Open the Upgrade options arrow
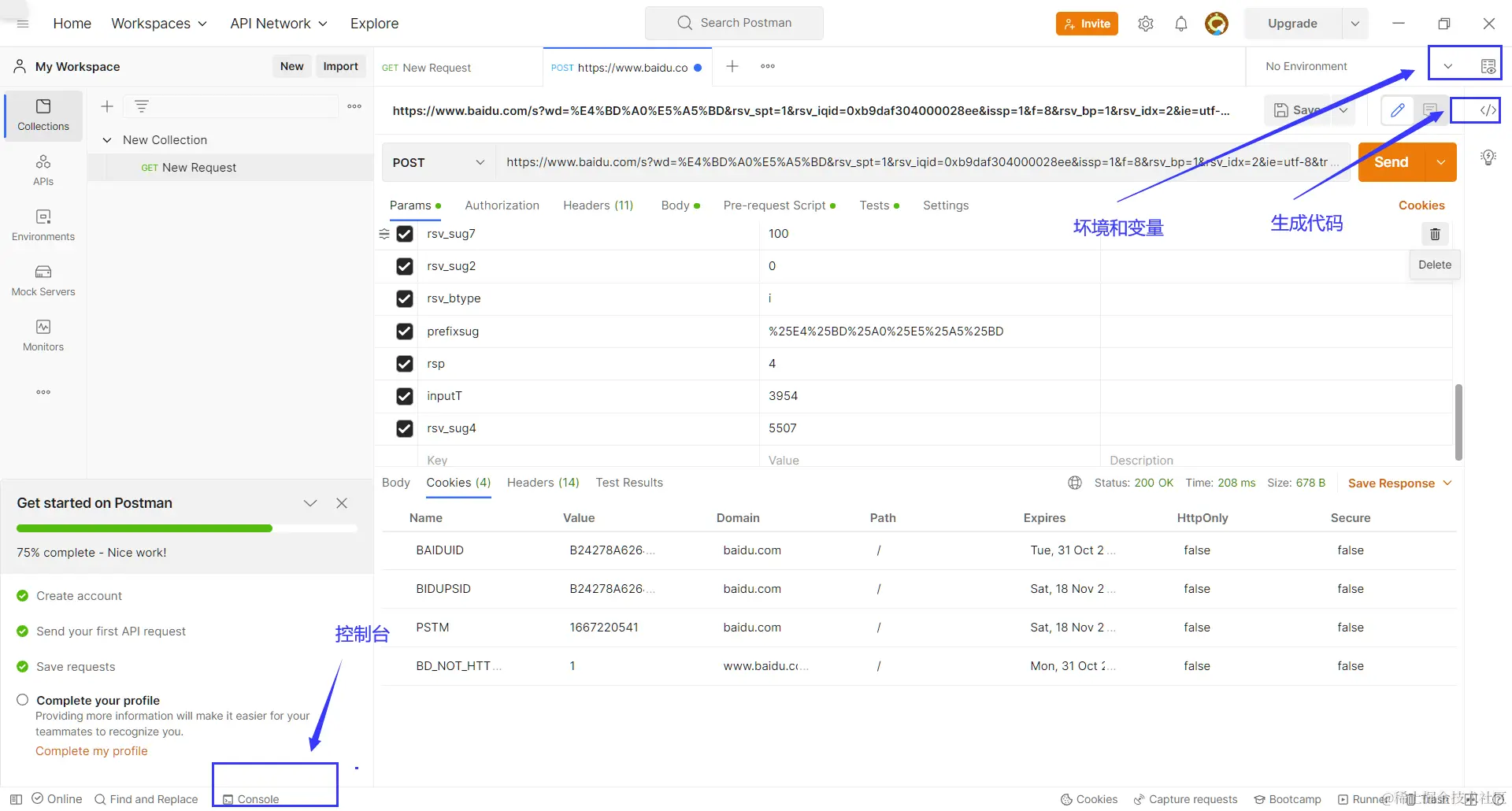This screenshot has height=811, width=1512. (1355, 24)
